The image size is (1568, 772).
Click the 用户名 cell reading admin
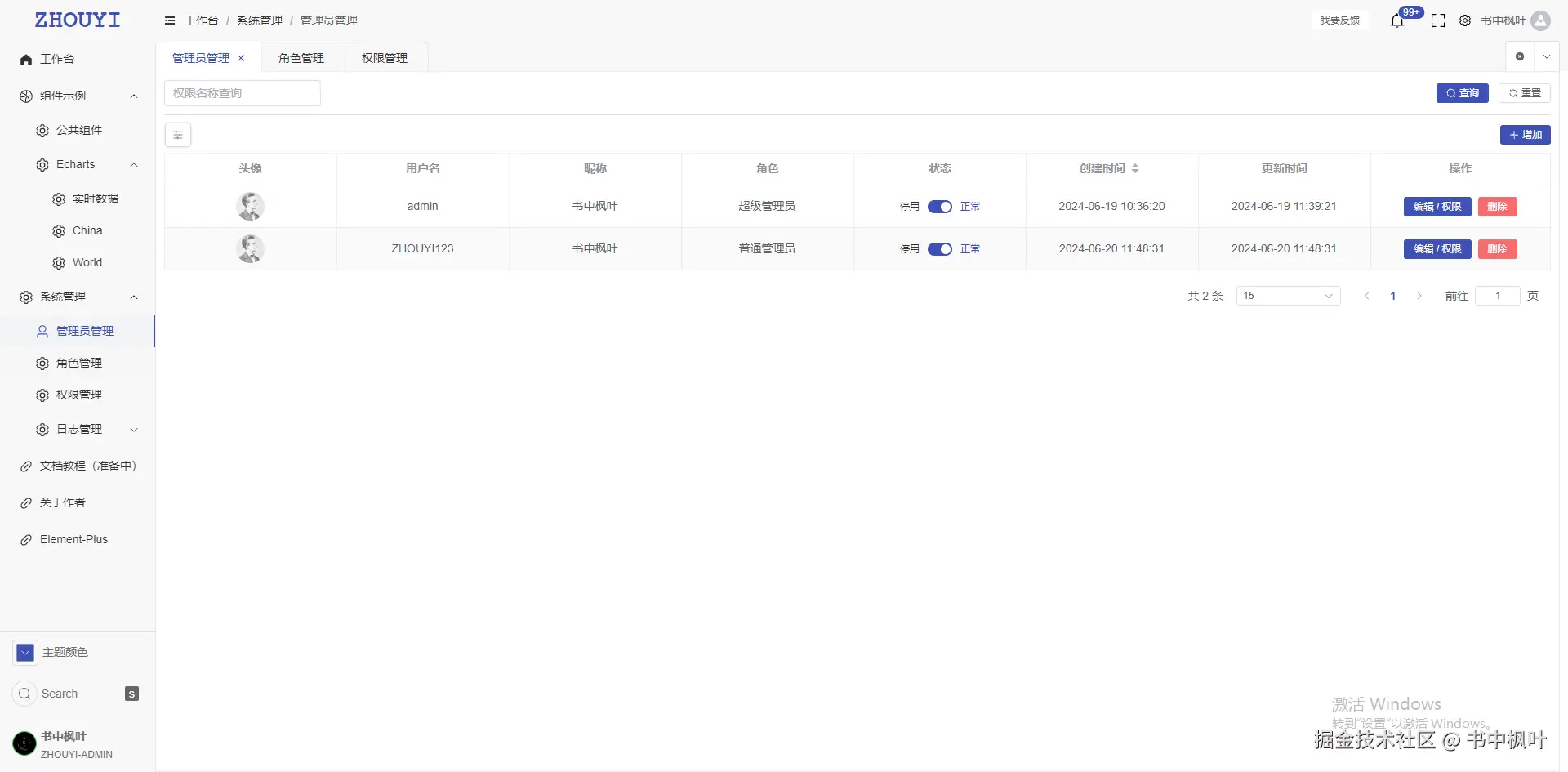(423, 206)
